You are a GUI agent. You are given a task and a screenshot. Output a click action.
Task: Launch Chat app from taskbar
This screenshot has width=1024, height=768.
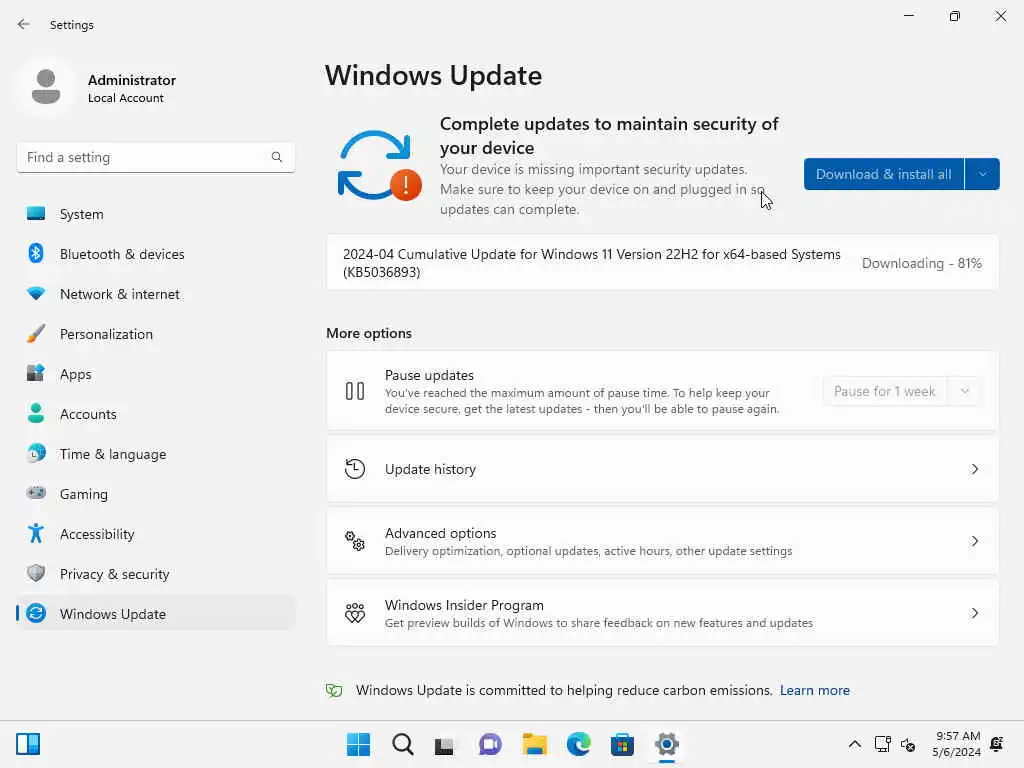(x=490, y=744)
